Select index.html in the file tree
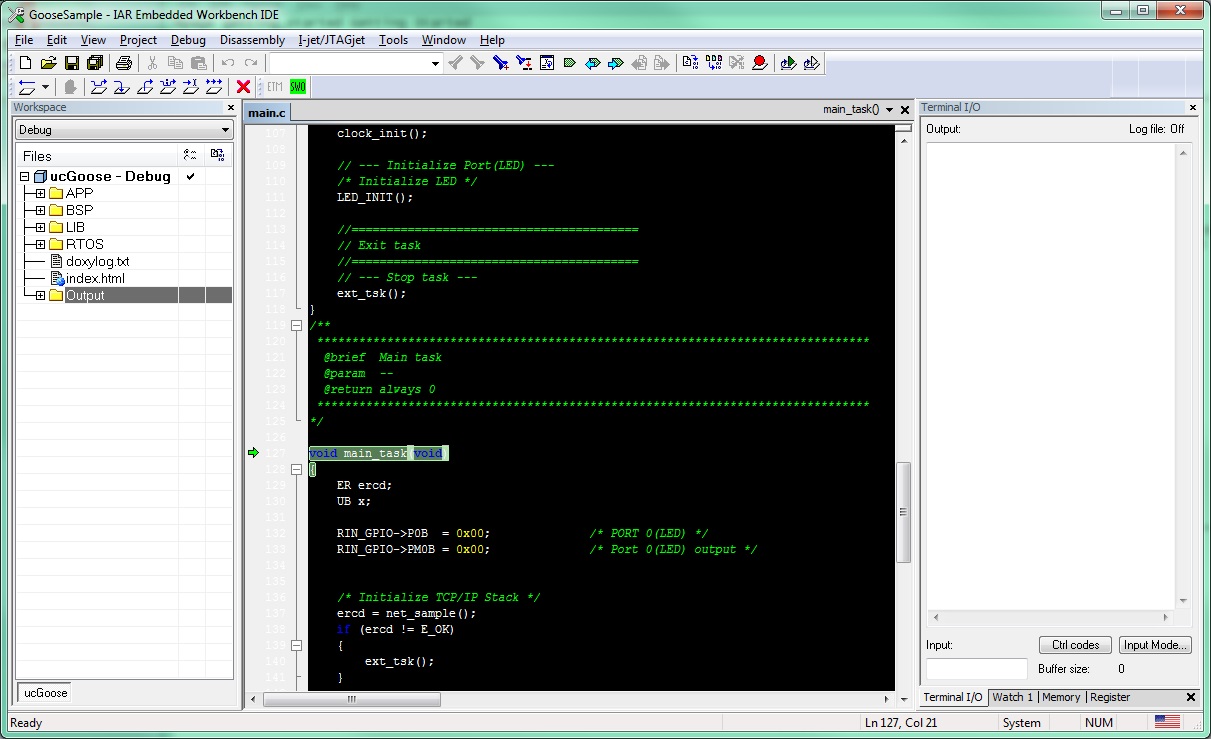The height and width of the screenshot is (739, 1211). tap(95, 278)
